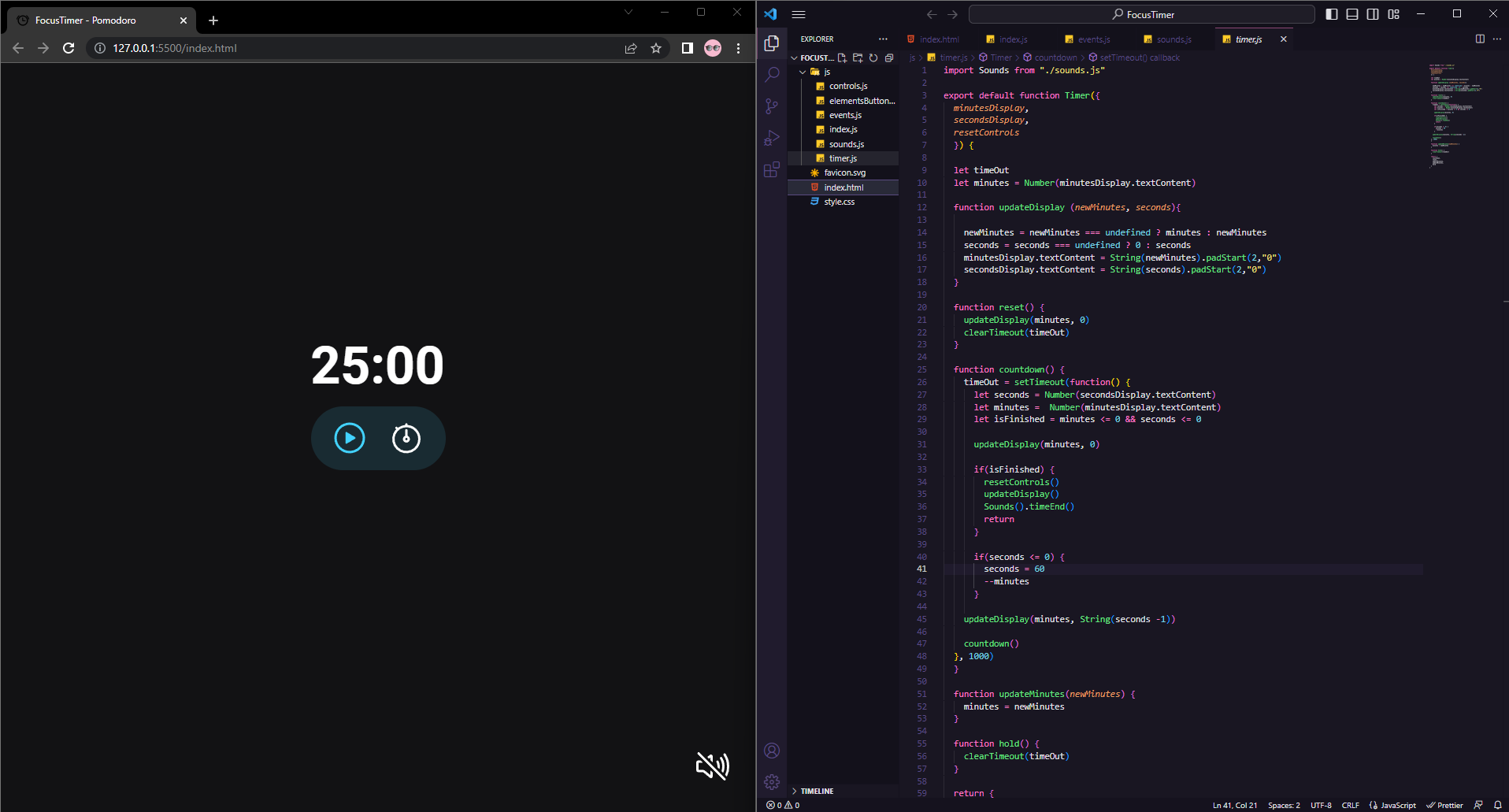Screen dimensions: 1509x812
Task: Go back in Chrome browser
Action: click(18, 48)
